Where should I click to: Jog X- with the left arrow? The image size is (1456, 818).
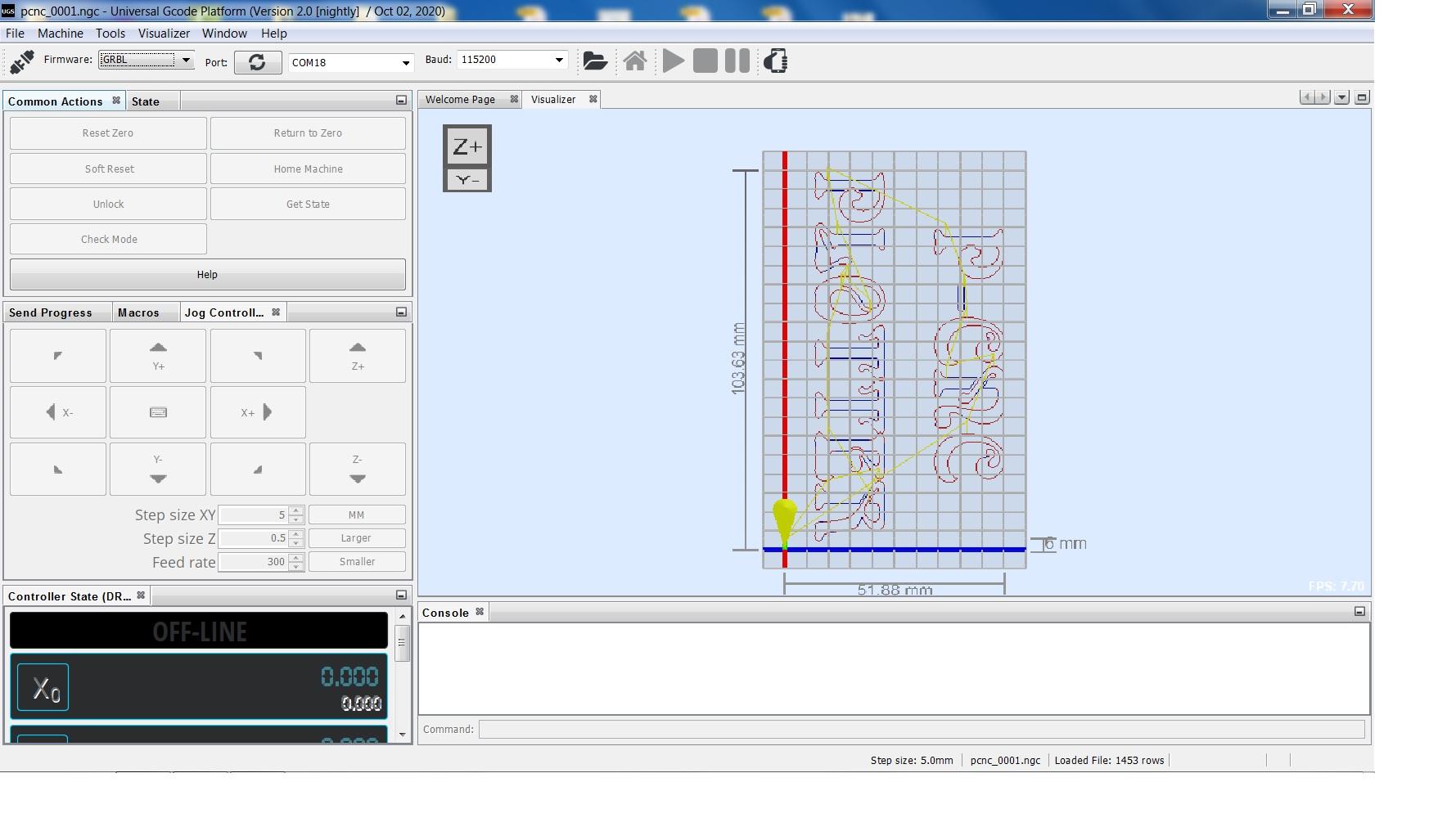click(x=58, y=412)
